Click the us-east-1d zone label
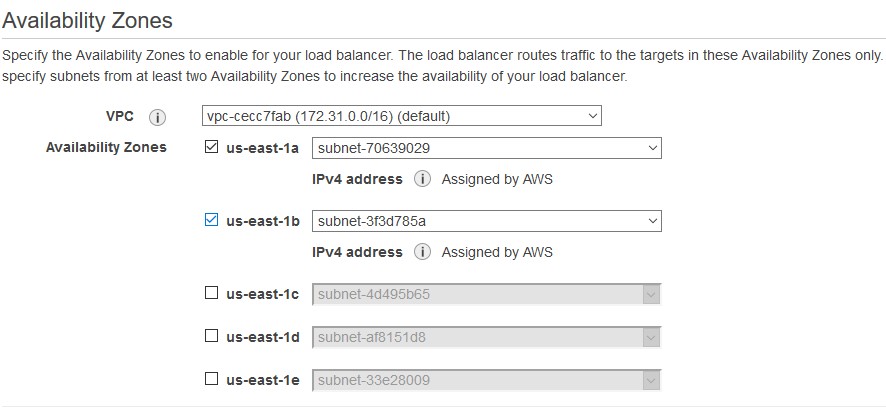886x411 pixels. tap(263, 337)
